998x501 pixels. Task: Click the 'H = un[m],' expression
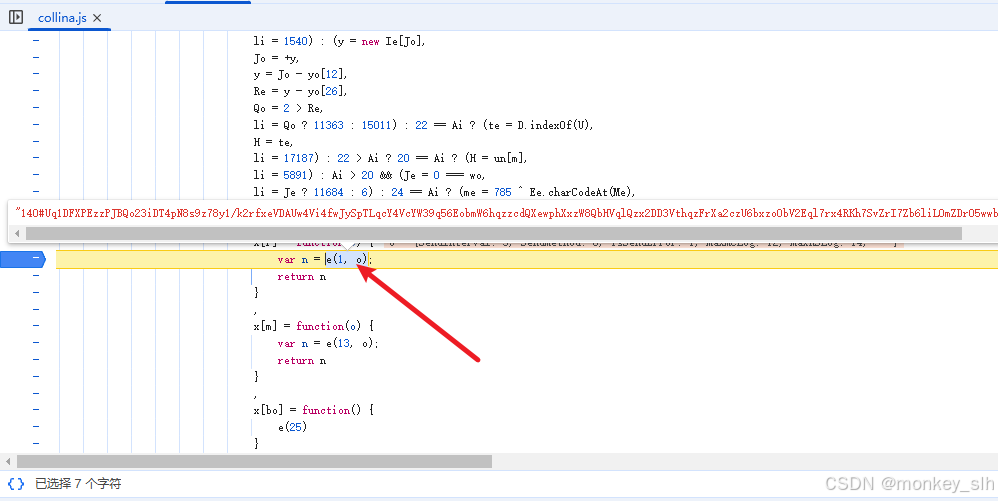[496, 158]
